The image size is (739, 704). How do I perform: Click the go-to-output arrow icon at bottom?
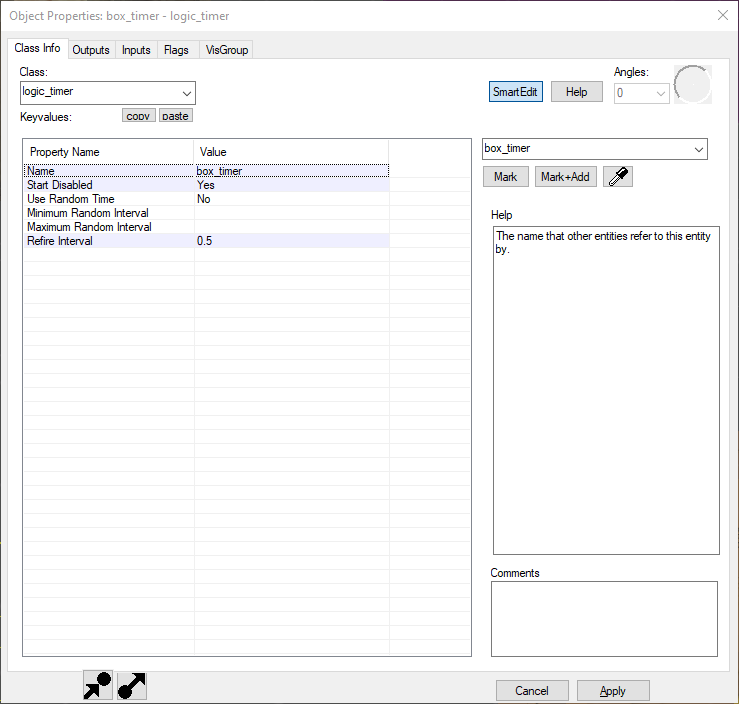(x=131, y=685)
